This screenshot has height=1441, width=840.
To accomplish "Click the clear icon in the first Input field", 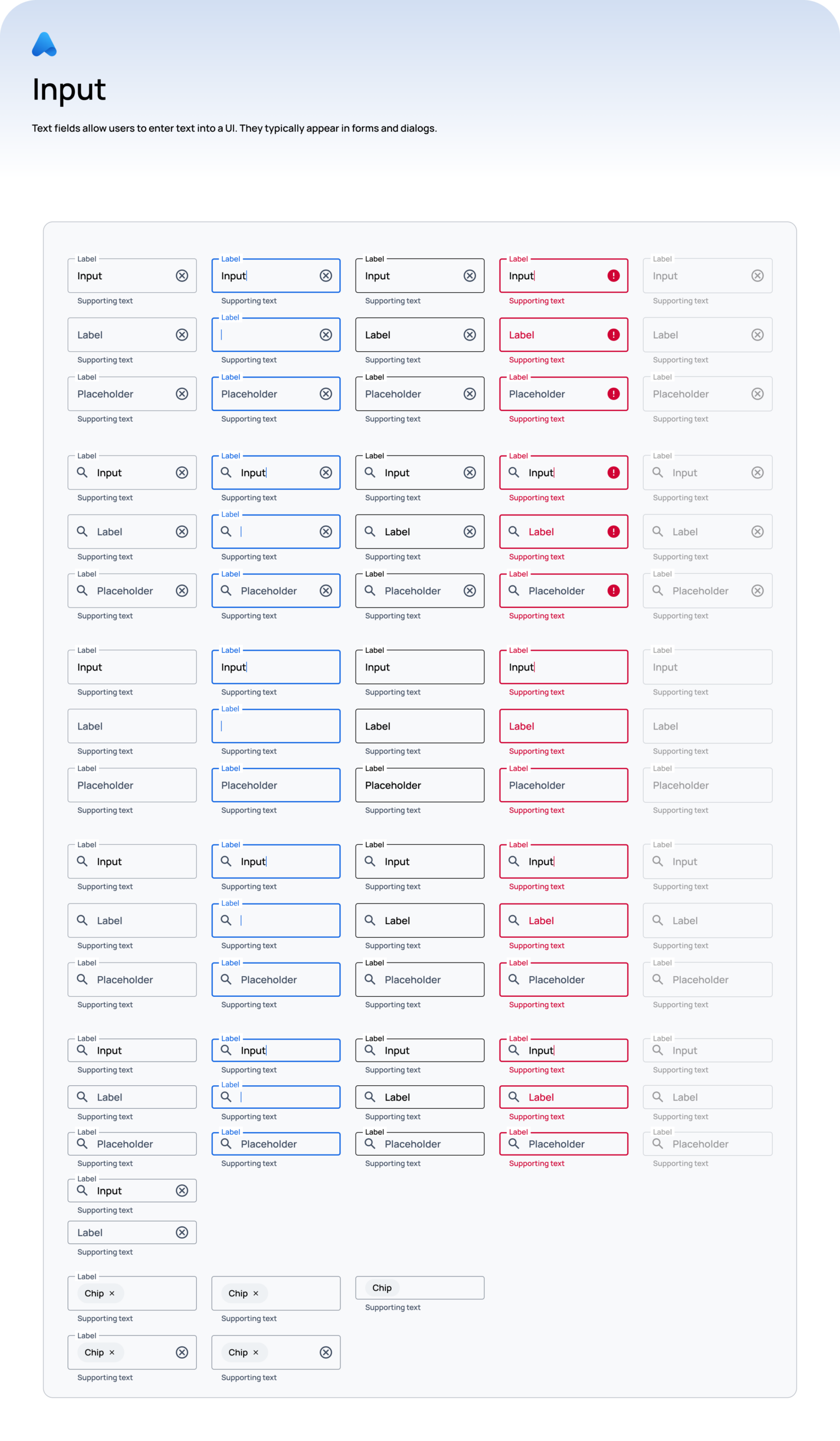I will tap(181, 276).
